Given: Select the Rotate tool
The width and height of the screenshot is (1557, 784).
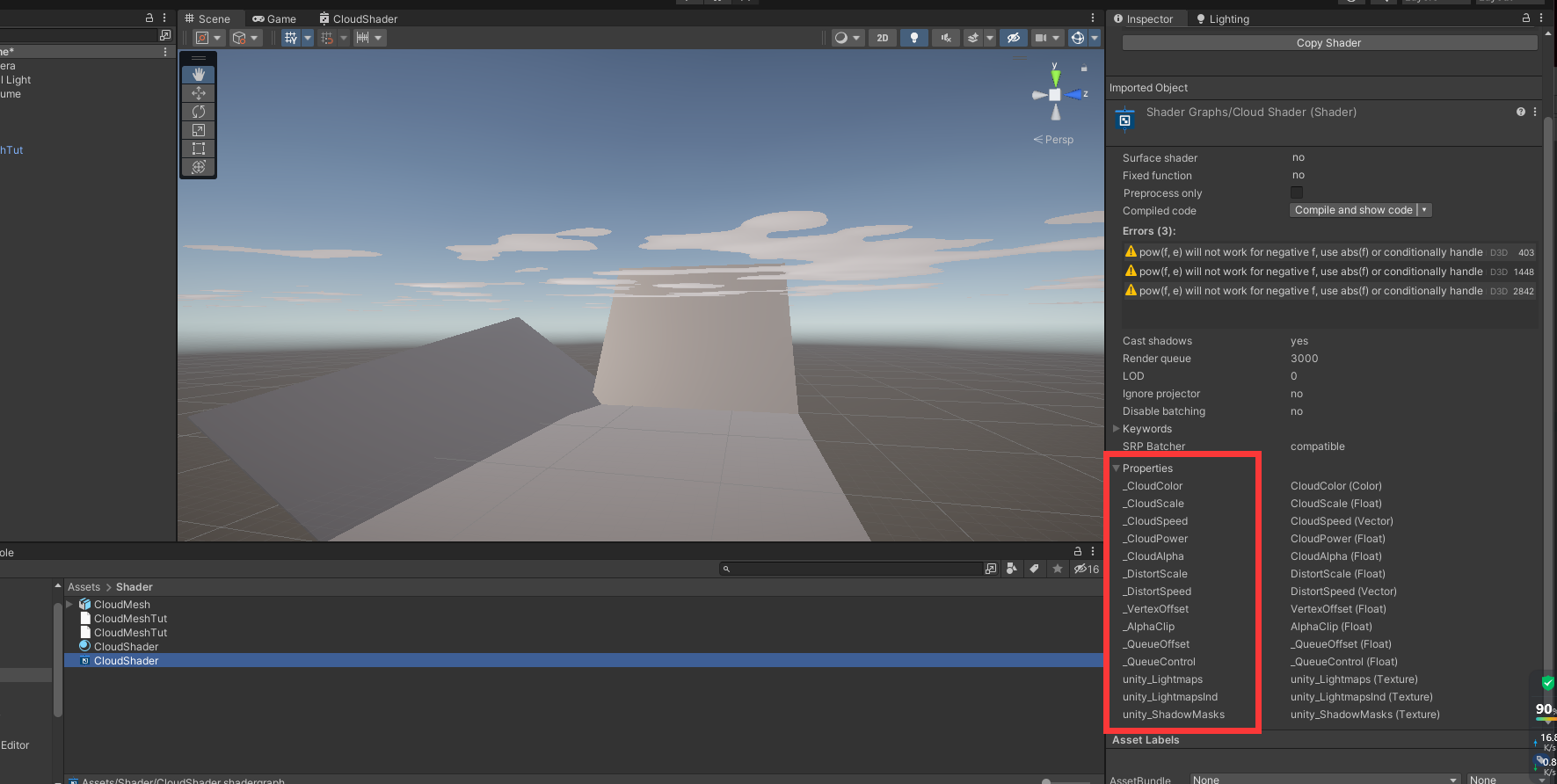Looking at the screenshot, I should 199,112.
